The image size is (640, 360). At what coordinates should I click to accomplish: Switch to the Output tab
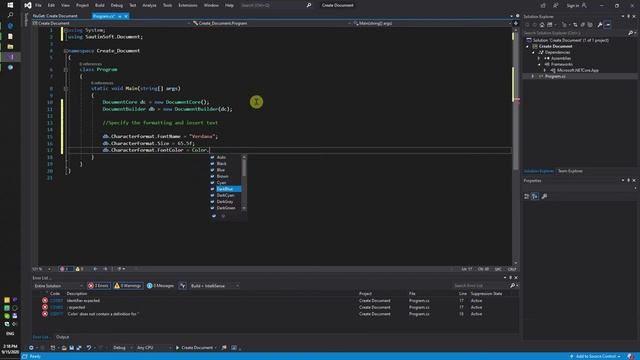[x=62, y=337]
